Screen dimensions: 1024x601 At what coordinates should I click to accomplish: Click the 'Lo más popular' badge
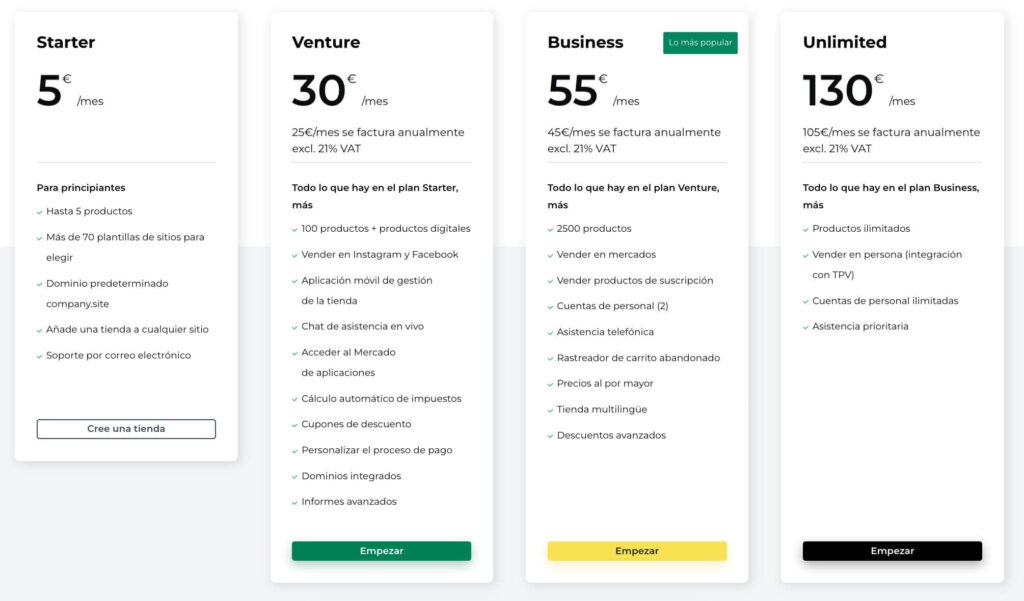point(700,42)
